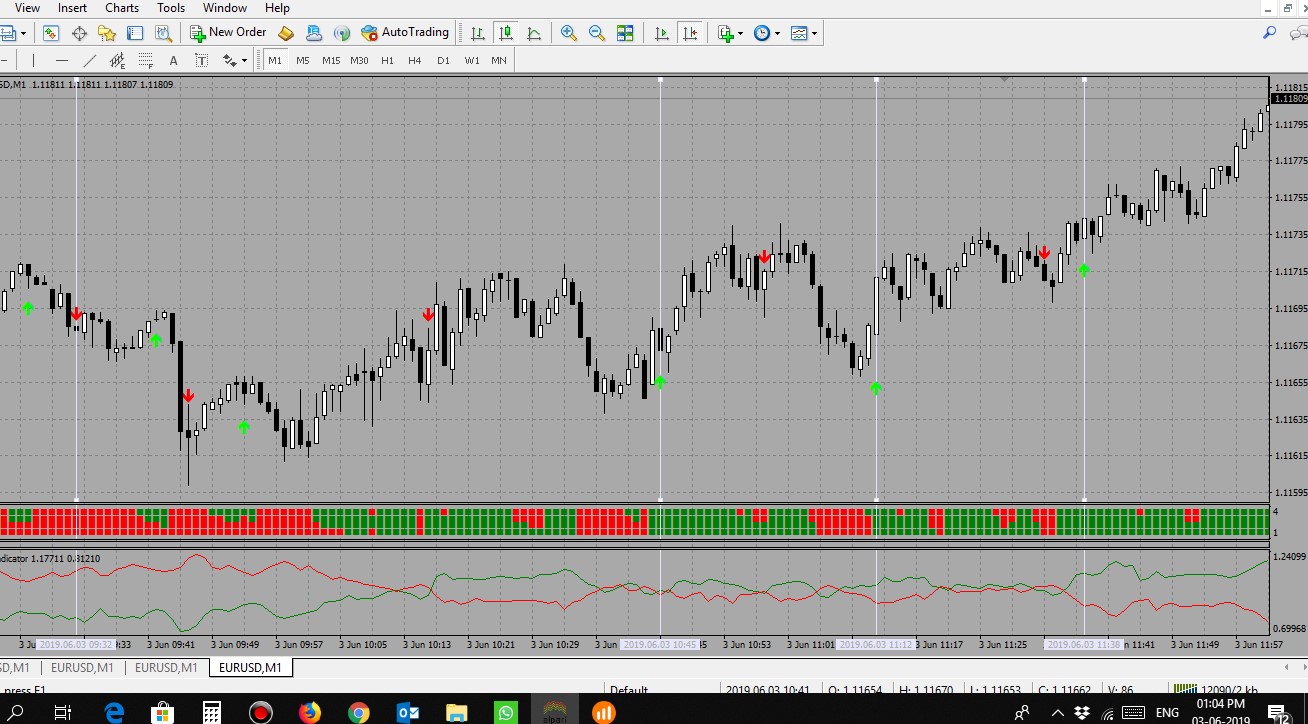
Task: Zoom out of the chart
Action: tap(597, 33)
